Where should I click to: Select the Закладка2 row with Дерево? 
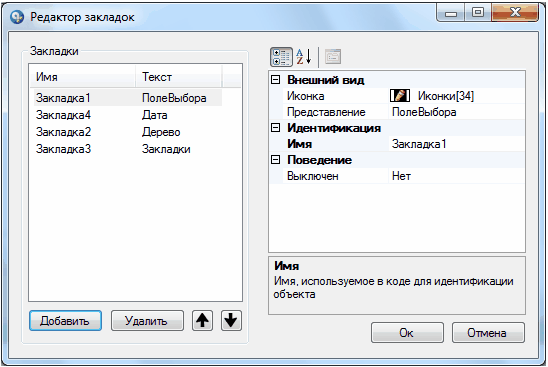click(x=128, y=132)
